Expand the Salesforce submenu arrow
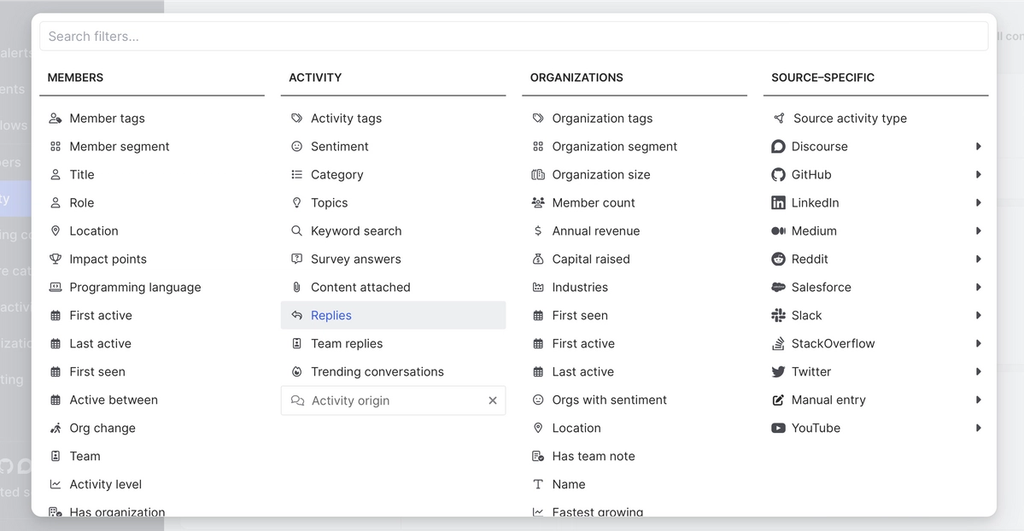Image resolution: width=1024 pixels, height=531 pixels. coord(978,288)
